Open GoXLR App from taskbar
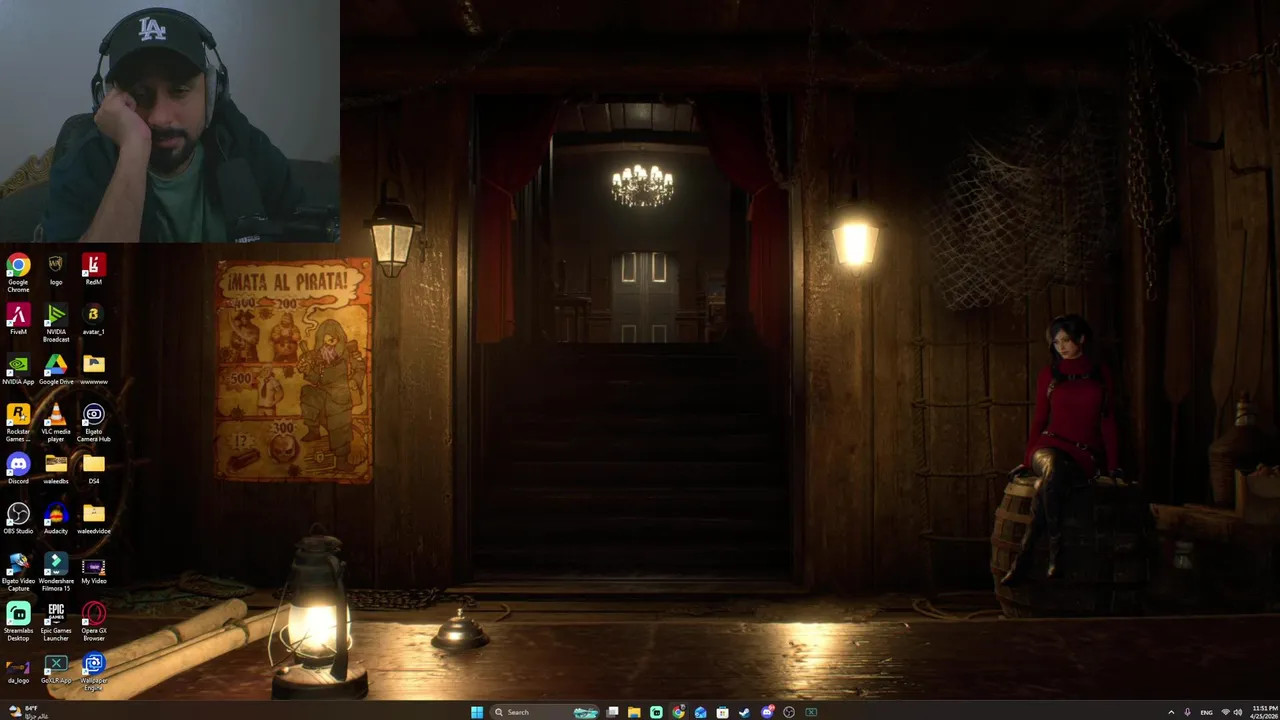 pos(811,712)
